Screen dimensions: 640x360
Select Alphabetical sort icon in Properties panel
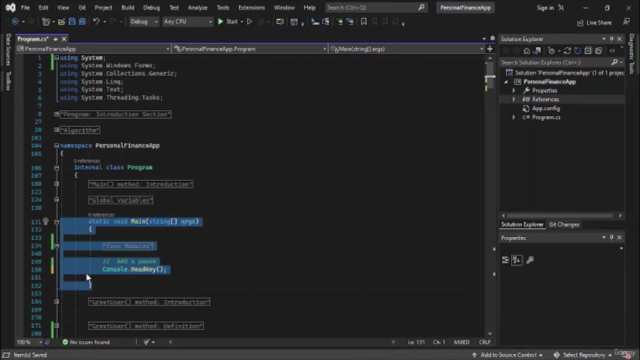click(517, 260)
